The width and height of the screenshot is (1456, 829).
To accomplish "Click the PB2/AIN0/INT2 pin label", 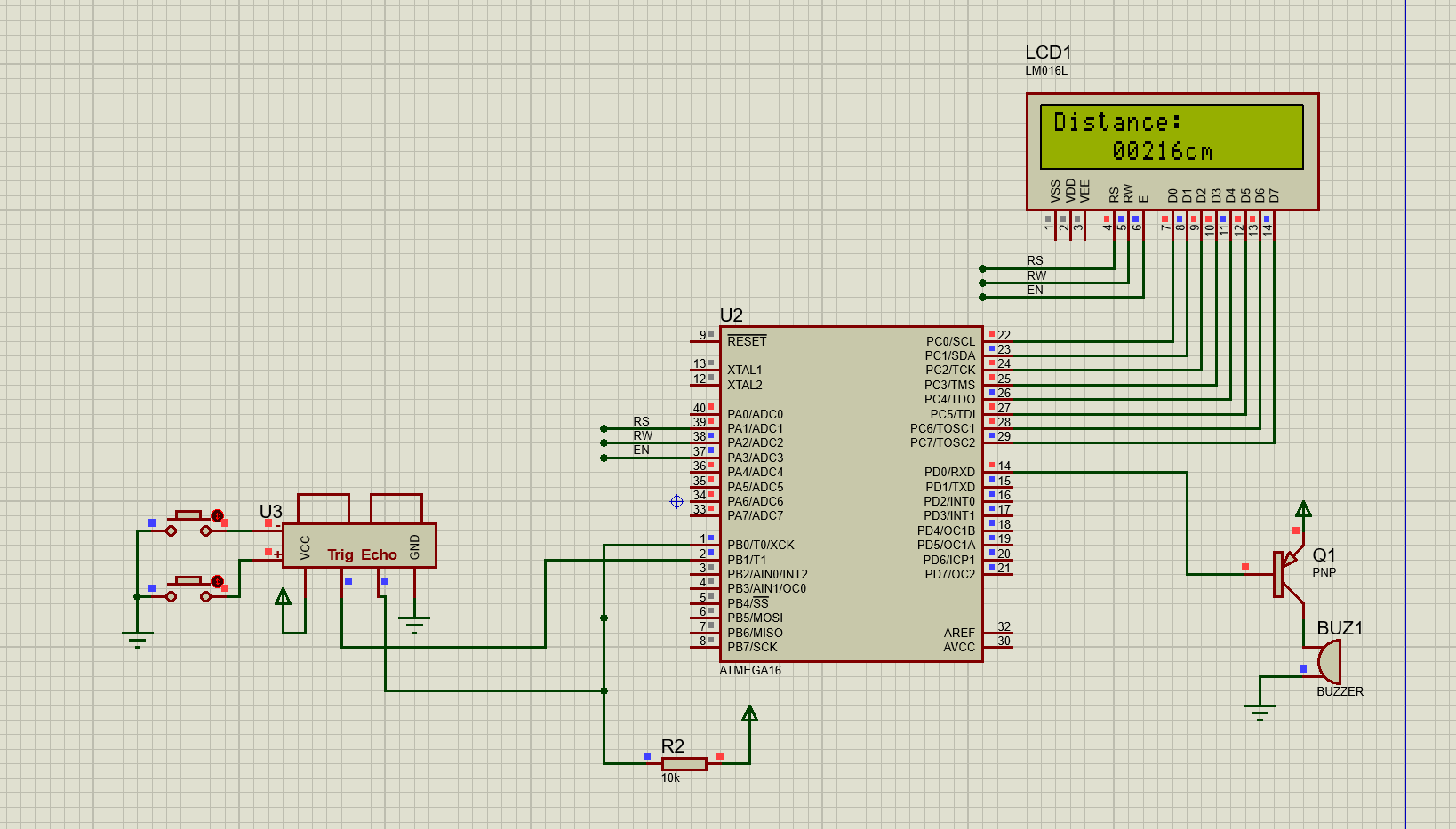I will [x=767, y=574].
